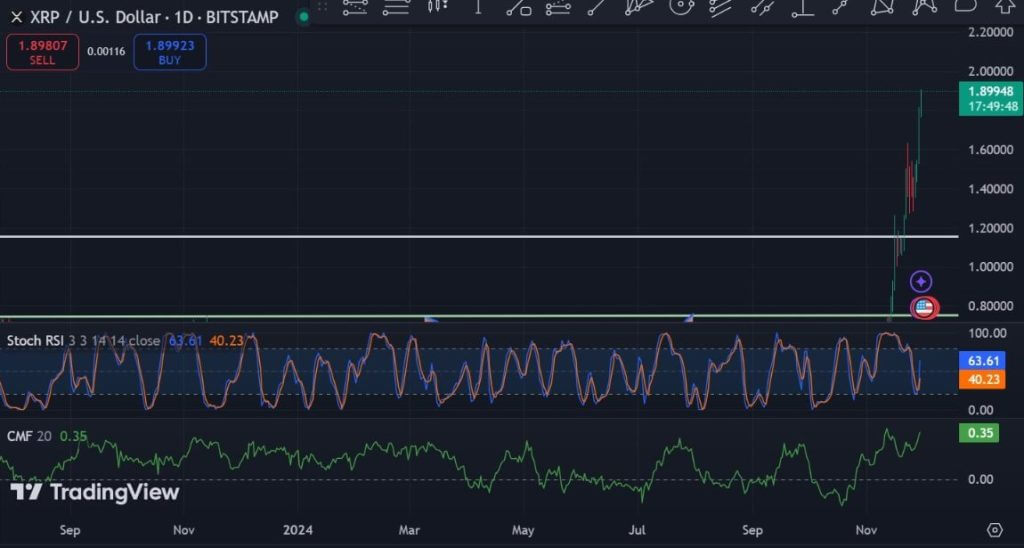
Task: Click the US flag economic event marker
Action: click(924, 308)
